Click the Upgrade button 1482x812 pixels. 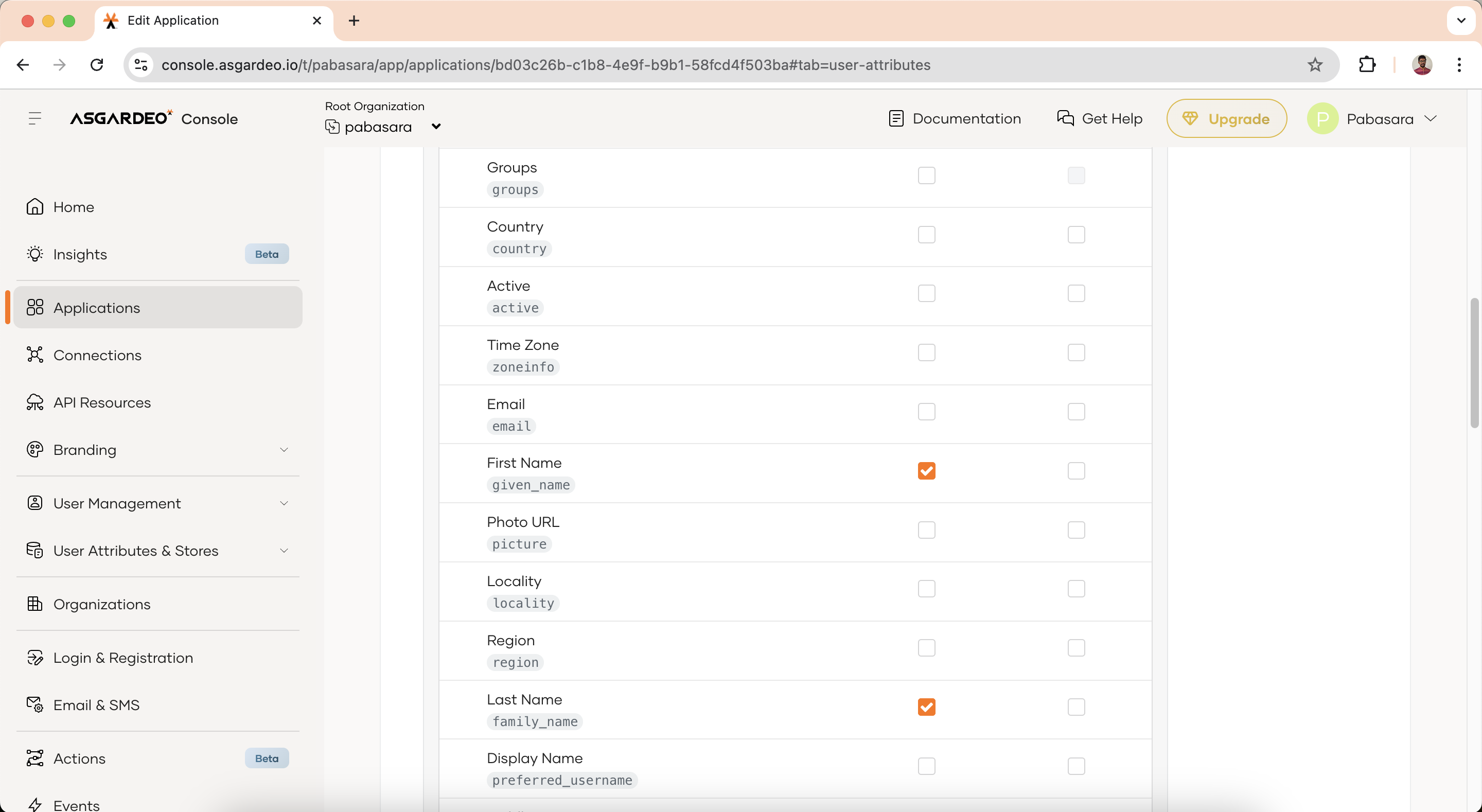pos(1226,118)
